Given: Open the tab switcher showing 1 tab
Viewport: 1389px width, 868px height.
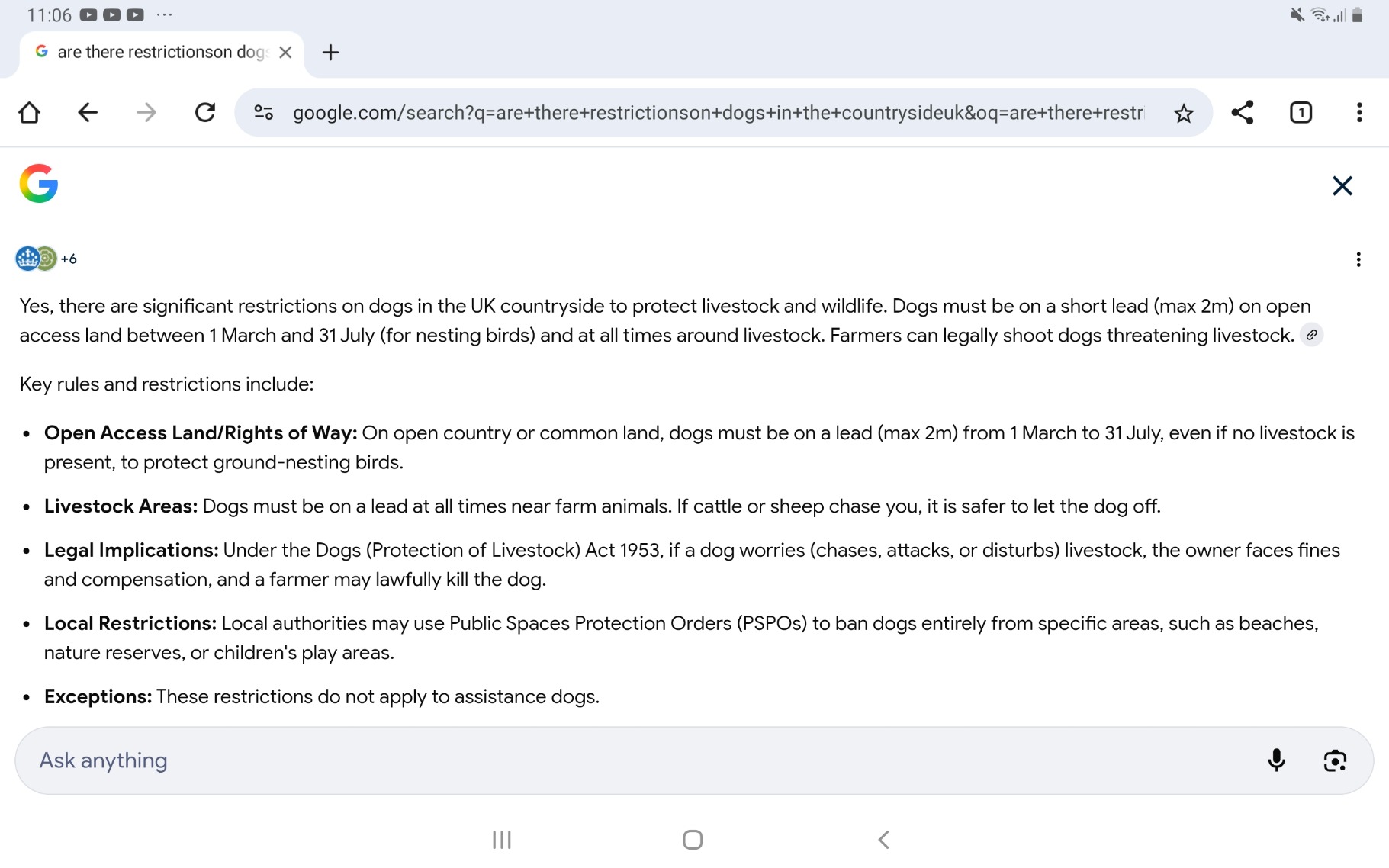Looking at the screenshot, I should 1301,113.
